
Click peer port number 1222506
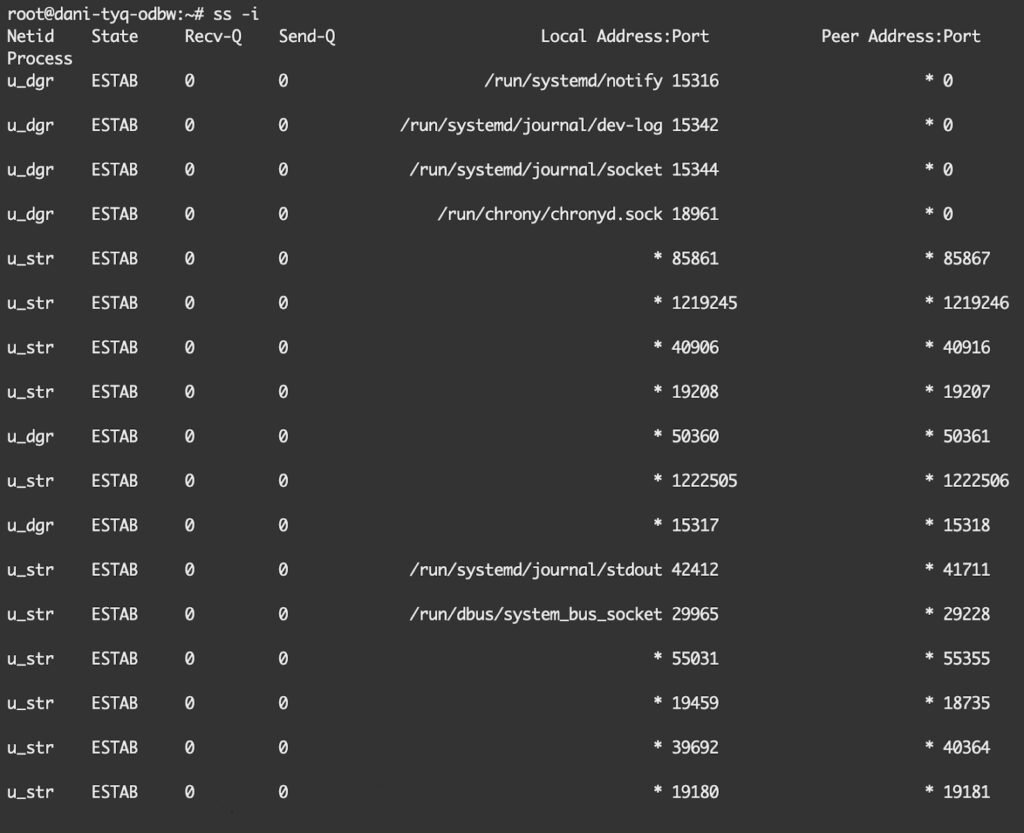(x=975, y=481)
